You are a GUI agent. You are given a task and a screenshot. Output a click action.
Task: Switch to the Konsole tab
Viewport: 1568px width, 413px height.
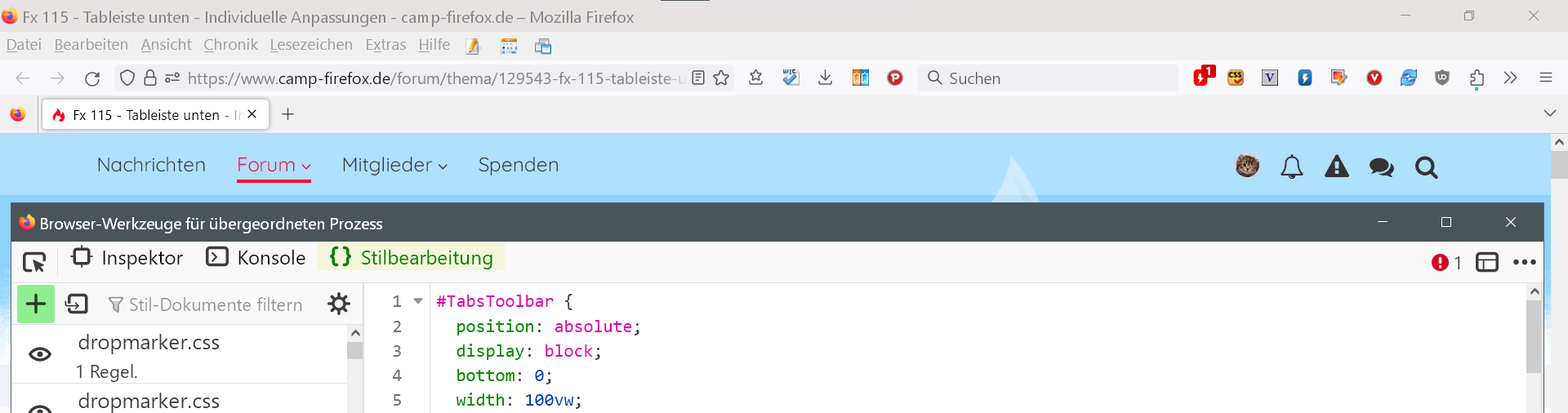click(x=256, y=258)
